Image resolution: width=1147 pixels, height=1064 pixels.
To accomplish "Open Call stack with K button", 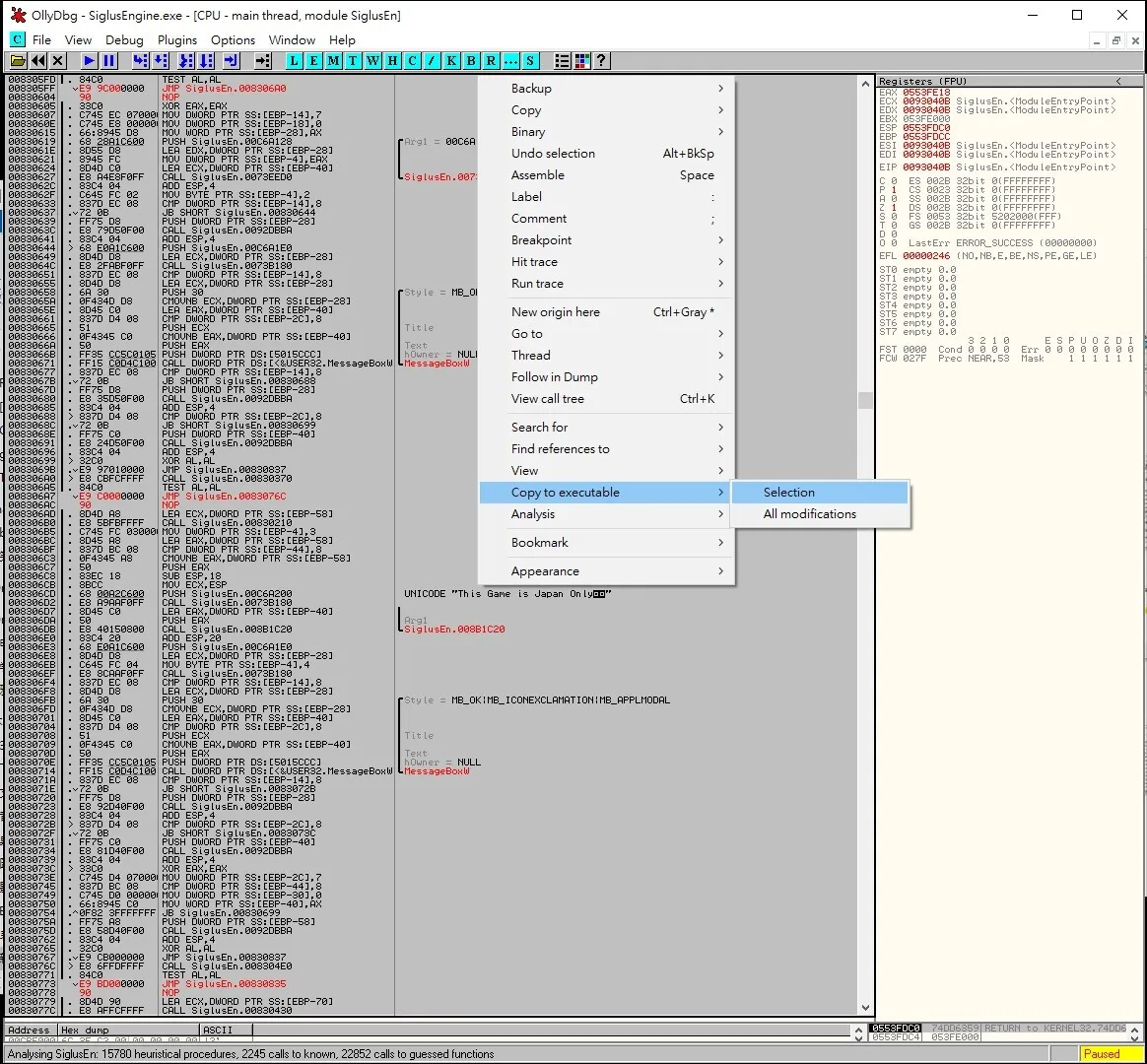I will point(451,61).
